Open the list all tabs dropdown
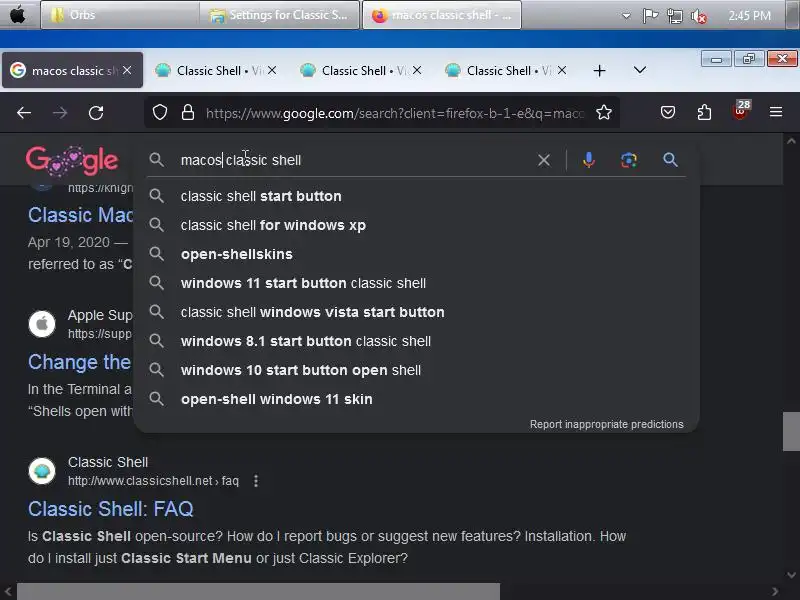This screenshot has height=600, width=800. coord(640,70)
